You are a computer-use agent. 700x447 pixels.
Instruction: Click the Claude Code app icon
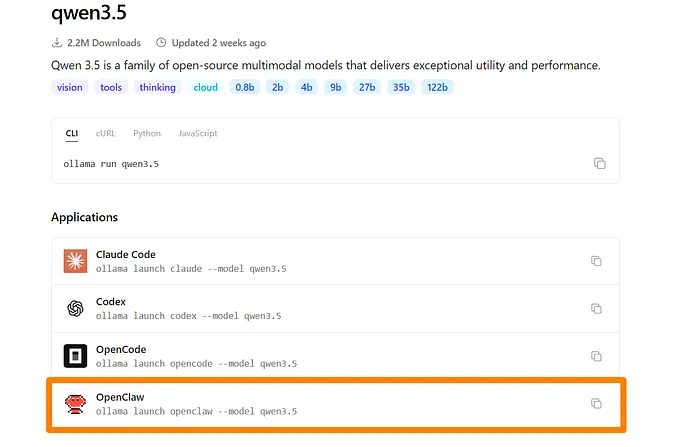[x=75, y=261]
